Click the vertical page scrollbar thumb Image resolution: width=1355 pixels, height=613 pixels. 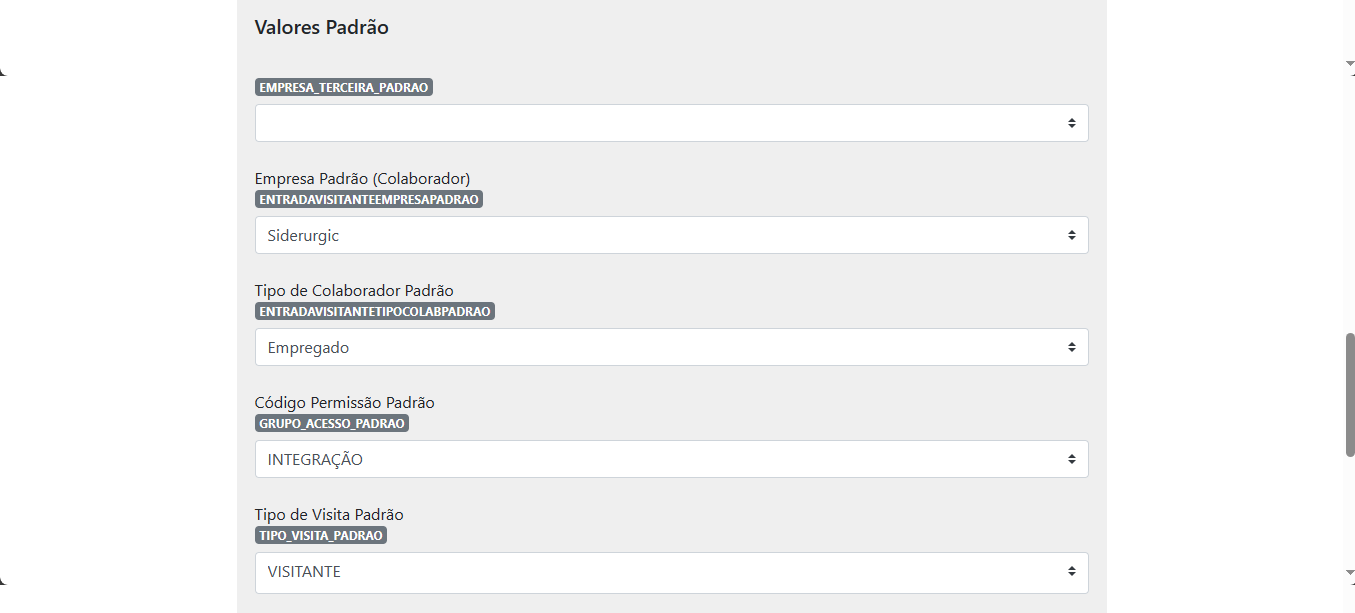coord(1349,395)
